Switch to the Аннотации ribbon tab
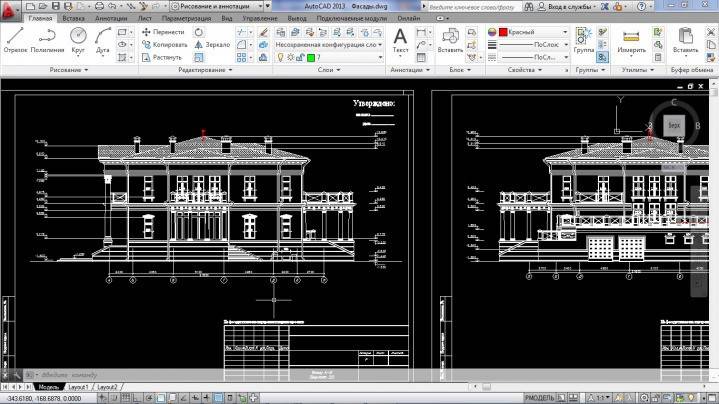 click(x=110, y=18)
